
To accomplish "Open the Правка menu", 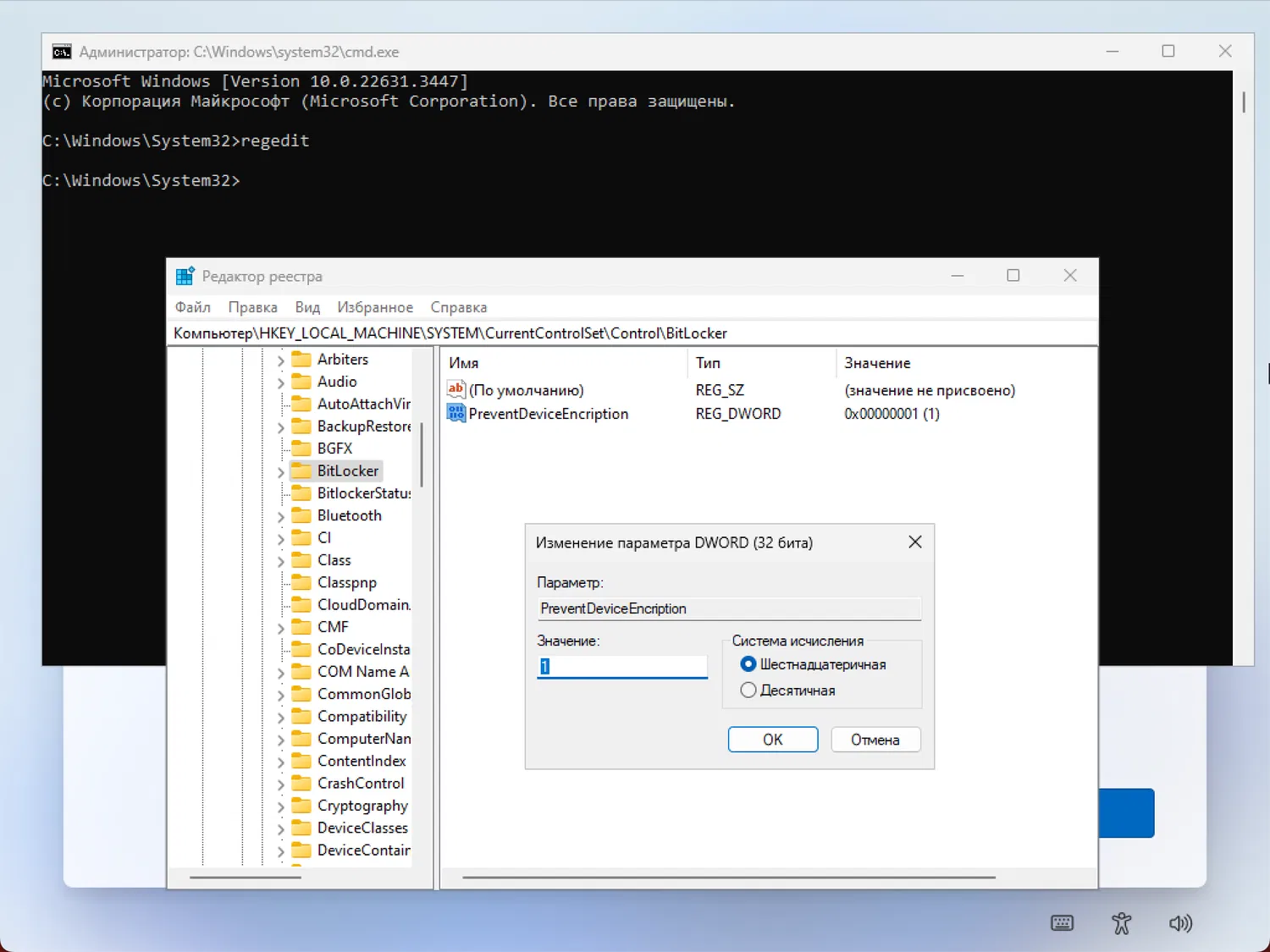I will click(253, 307).
